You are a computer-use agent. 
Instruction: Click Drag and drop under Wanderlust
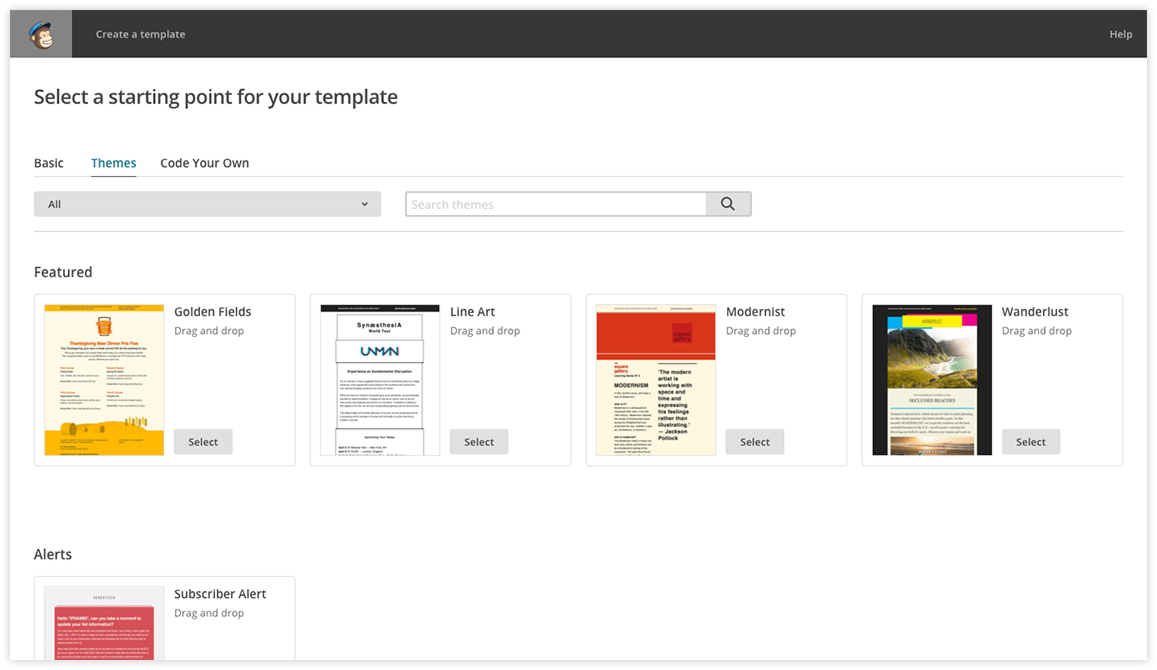coord(1037,331)
